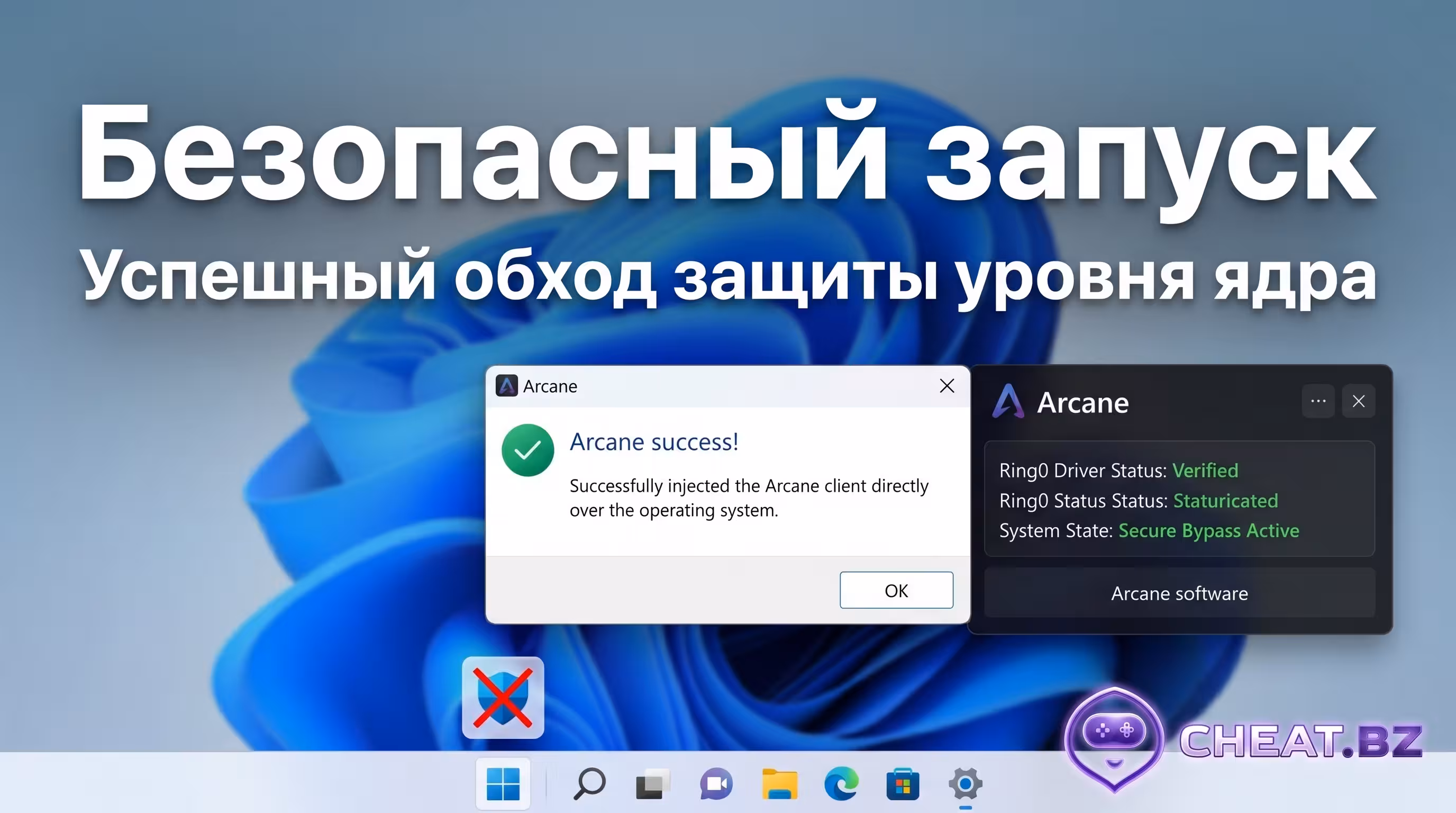Click the Arcane logo in dark panel header
Image resolution: width=1456 pixels, height=813 pixels.
[1008, 401]
